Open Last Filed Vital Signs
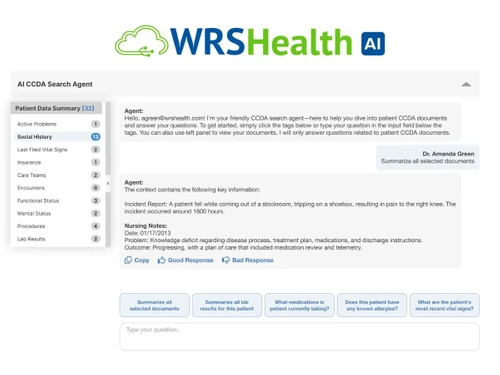 pos(59,150)
